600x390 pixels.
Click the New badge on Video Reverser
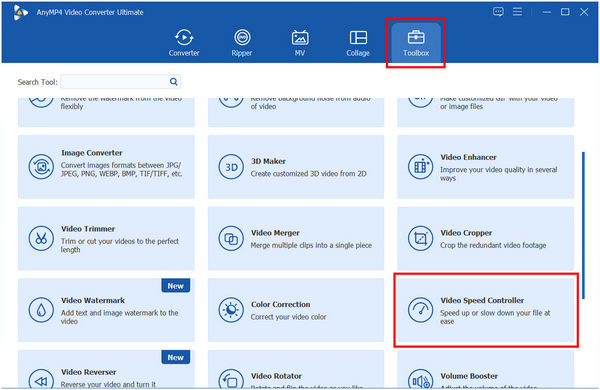point(176,357)
